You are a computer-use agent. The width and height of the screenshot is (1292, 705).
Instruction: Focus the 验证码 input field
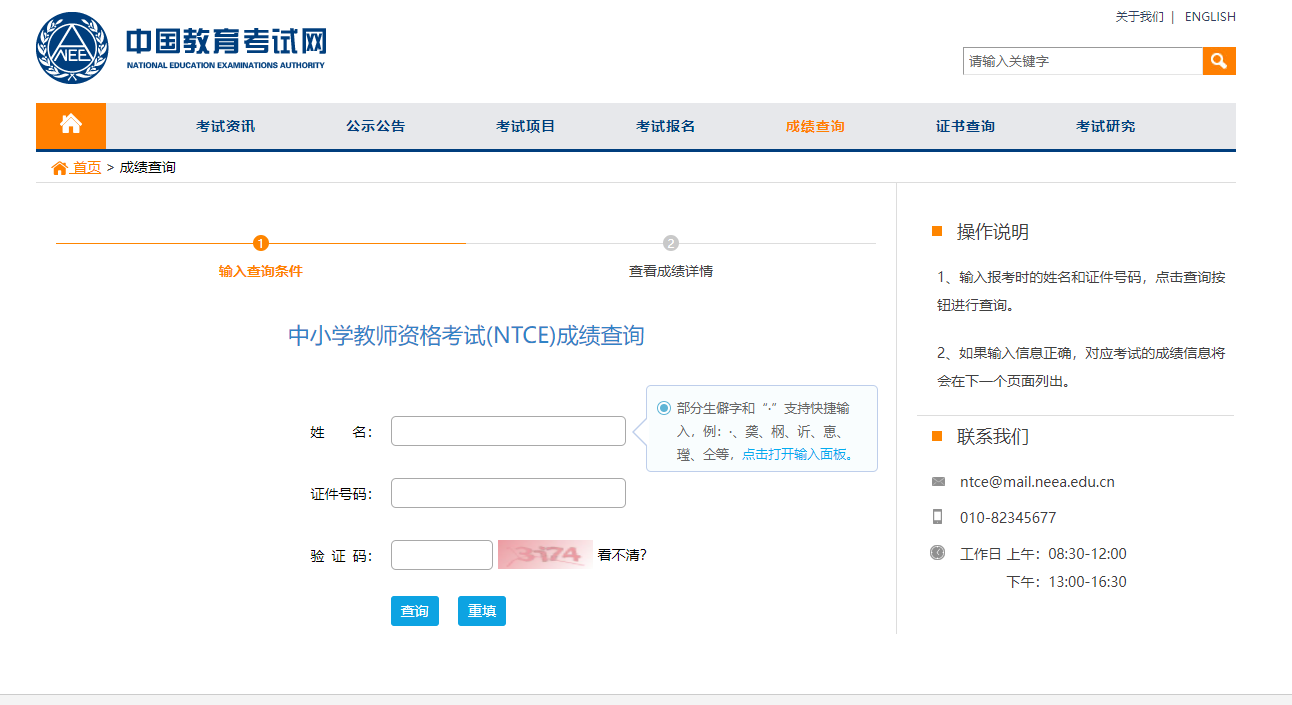click(x=442, y=555)
